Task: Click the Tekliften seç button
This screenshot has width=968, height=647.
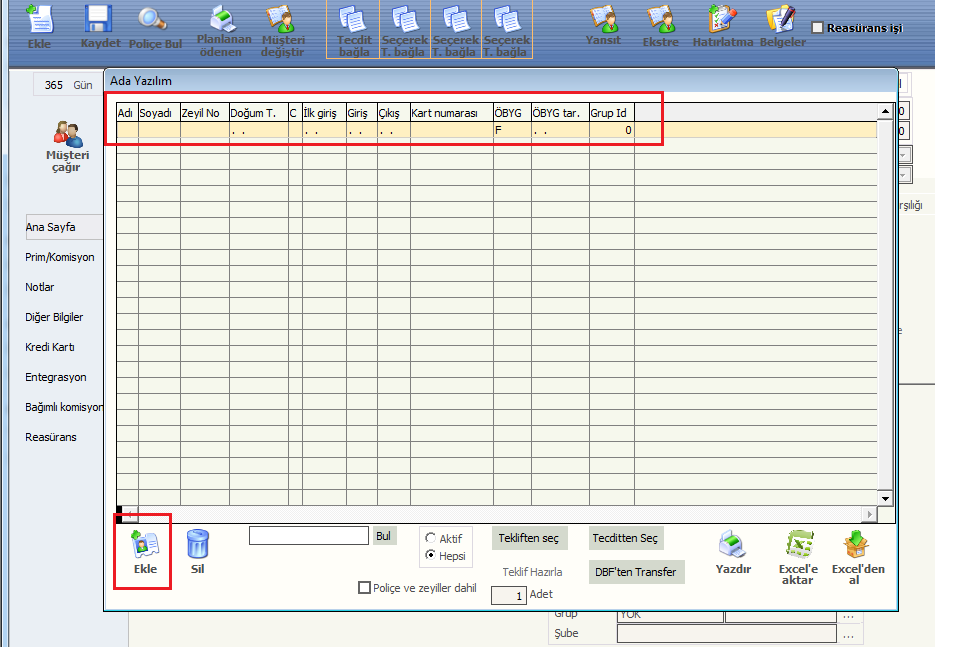Action: click(528, 538)
